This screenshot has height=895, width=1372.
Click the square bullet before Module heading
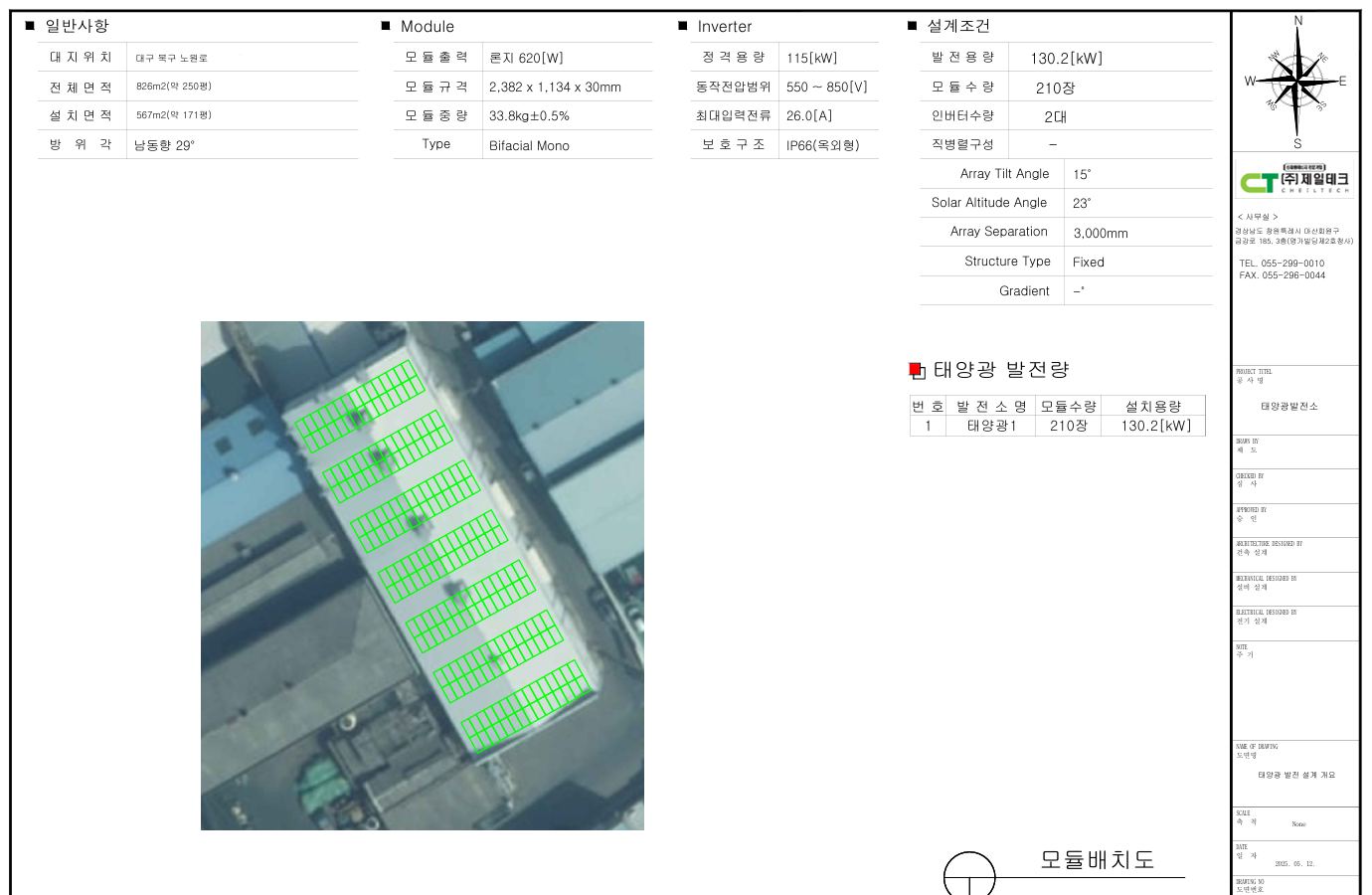pos(386,26)
